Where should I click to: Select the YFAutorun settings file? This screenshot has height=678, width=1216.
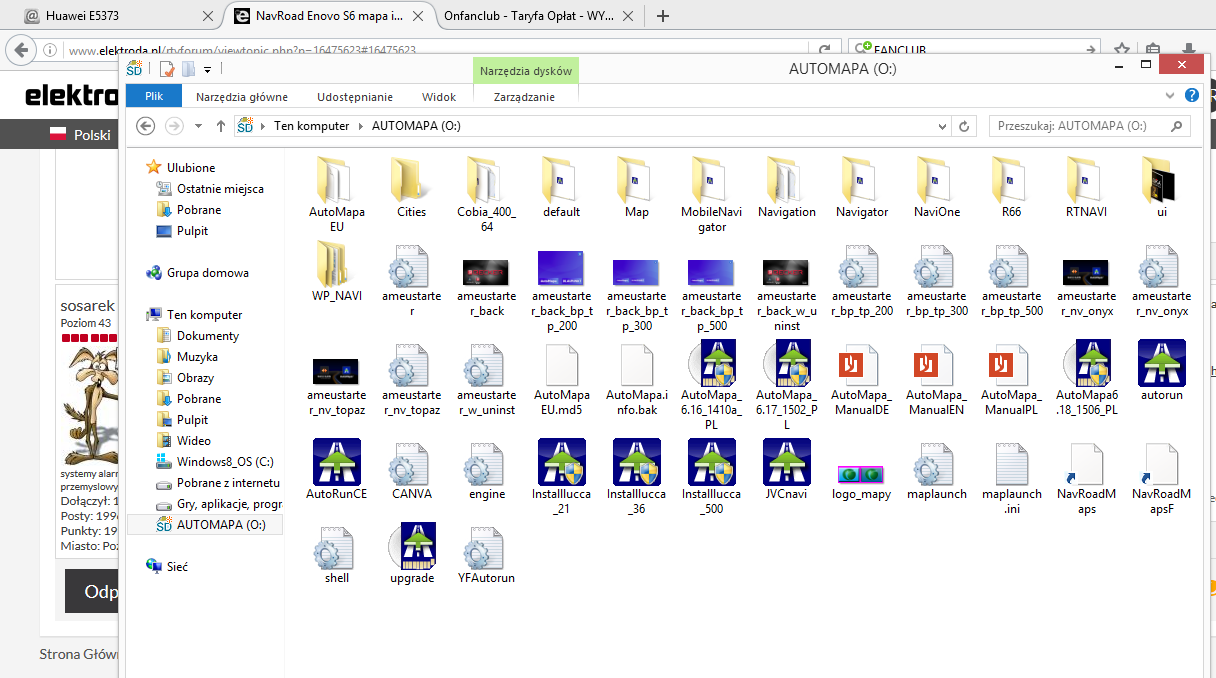click(487, 554)
